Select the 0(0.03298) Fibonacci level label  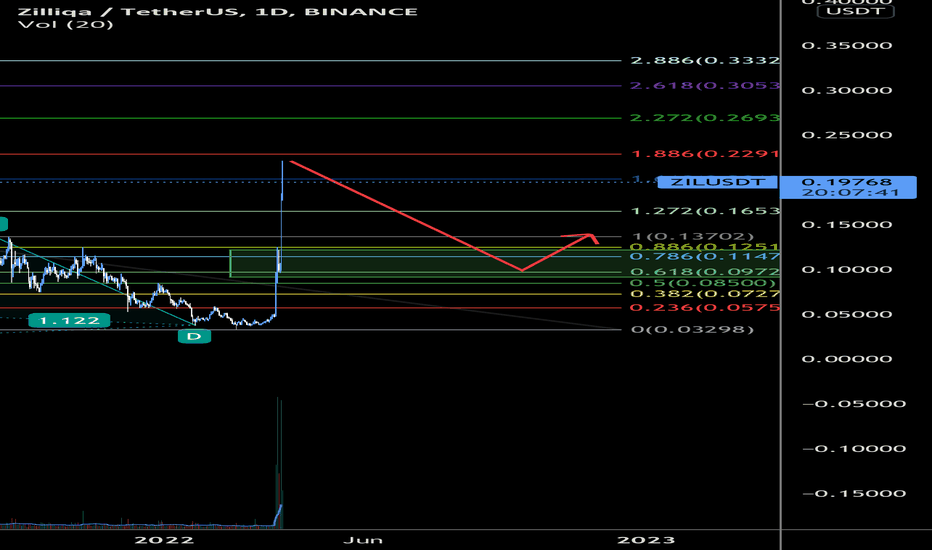tap(692, 329)
